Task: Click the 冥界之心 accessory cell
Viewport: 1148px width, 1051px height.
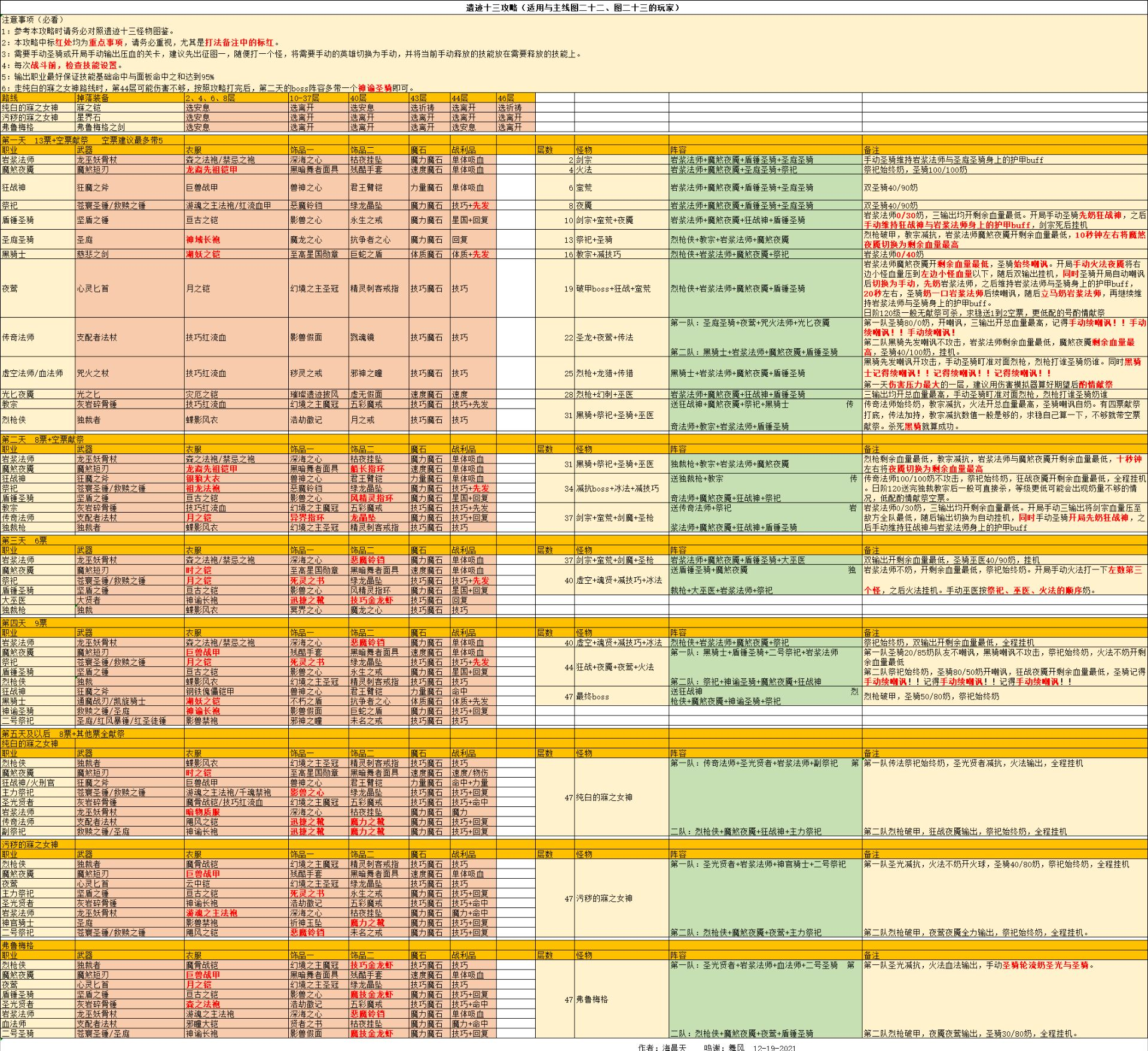Action: [x=306, y=610]
